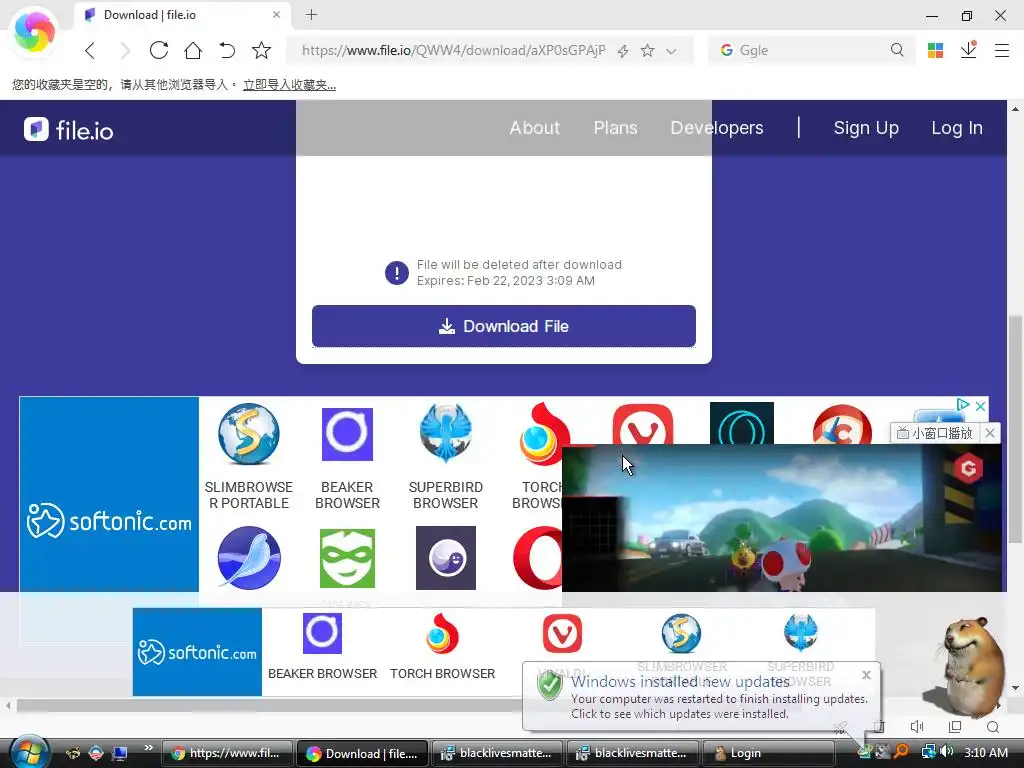
Task: Click the taskbar clock showing 3:10 AM
Action: click(x=985, y=752)
